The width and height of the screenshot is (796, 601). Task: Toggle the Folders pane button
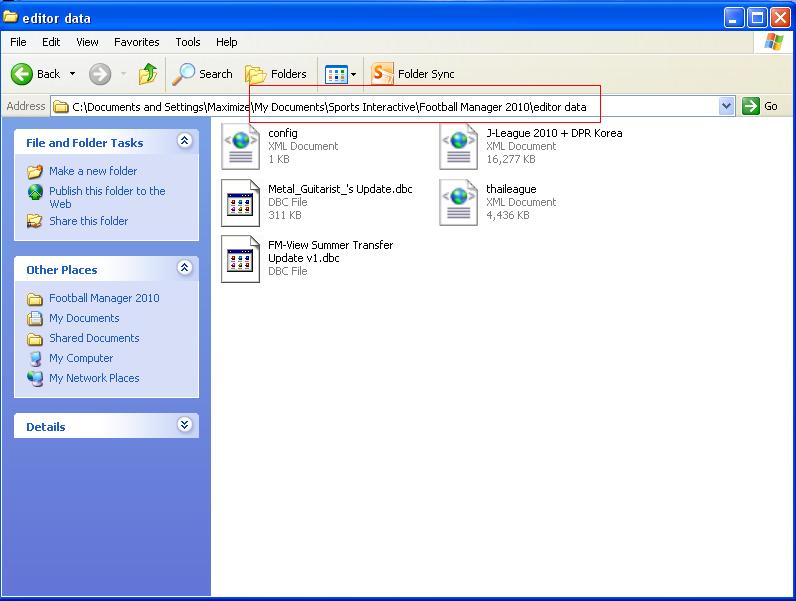[x=276, y=74]
